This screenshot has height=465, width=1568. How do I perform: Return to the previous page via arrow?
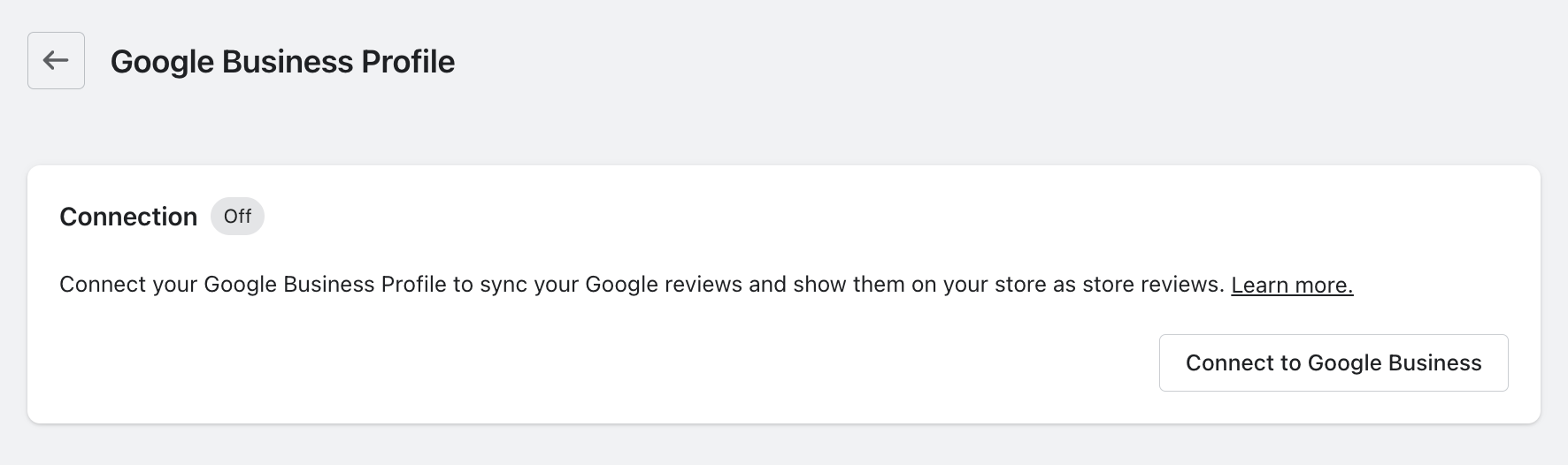pos(56,60)
